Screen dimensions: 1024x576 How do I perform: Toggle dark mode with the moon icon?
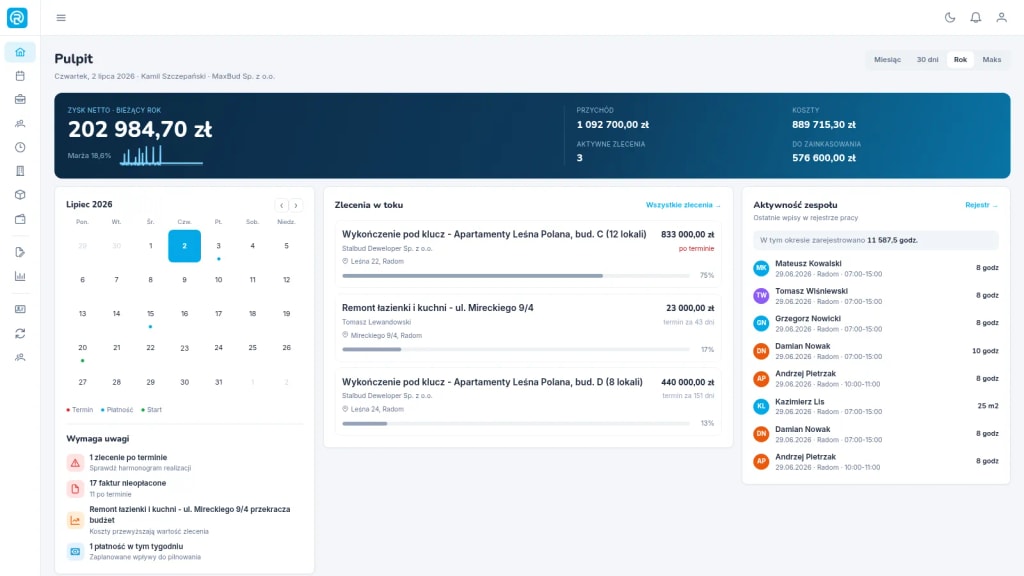point(950,18)
